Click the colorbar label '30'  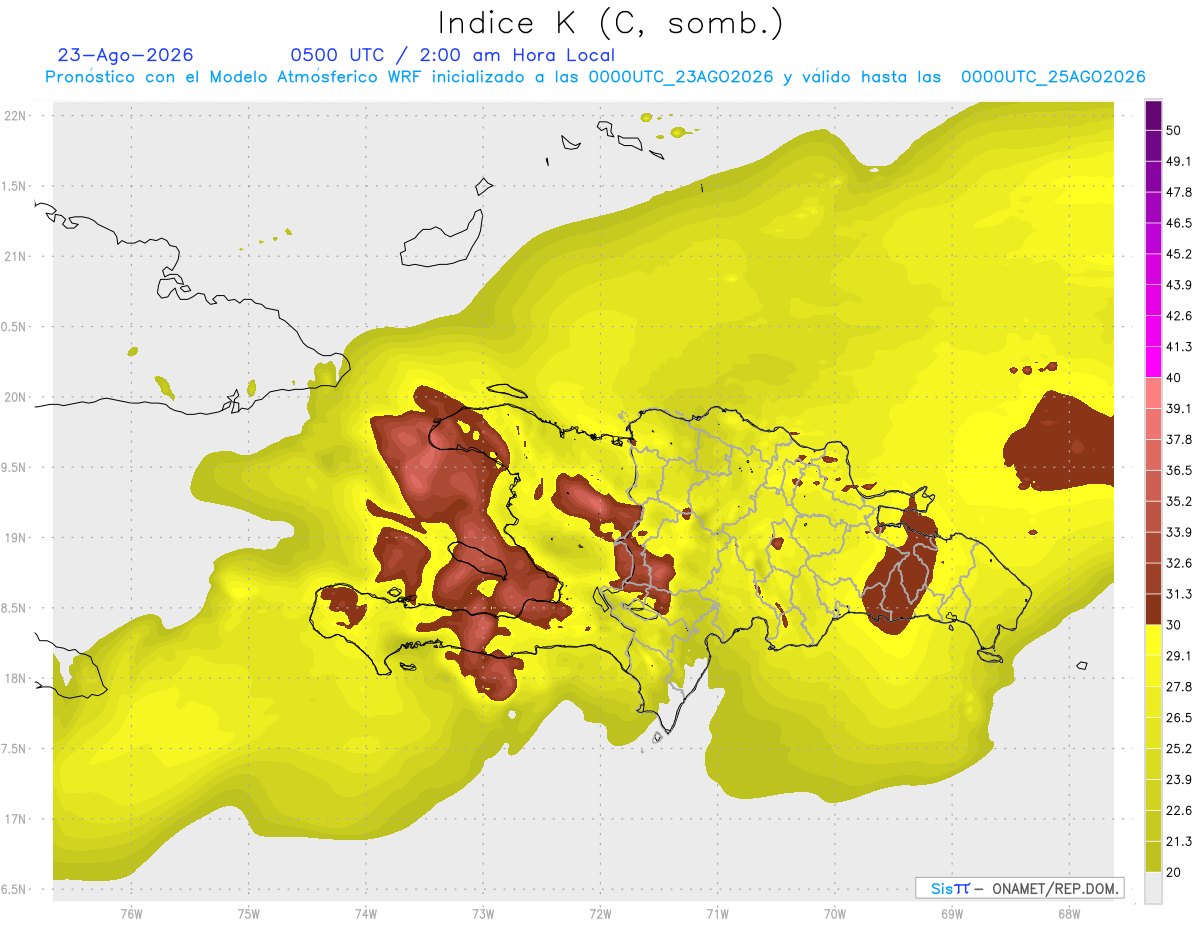1174,625
